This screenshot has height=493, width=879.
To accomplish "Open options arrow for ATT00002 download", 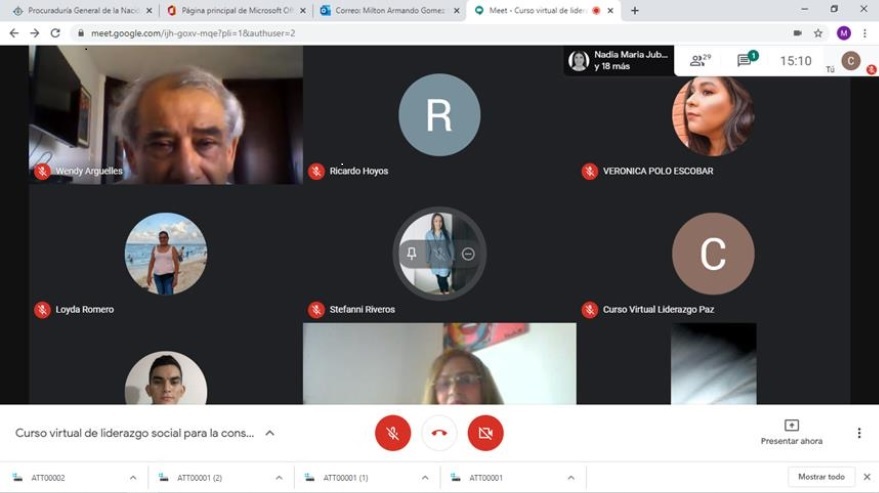I will click(x=133, y=478).
